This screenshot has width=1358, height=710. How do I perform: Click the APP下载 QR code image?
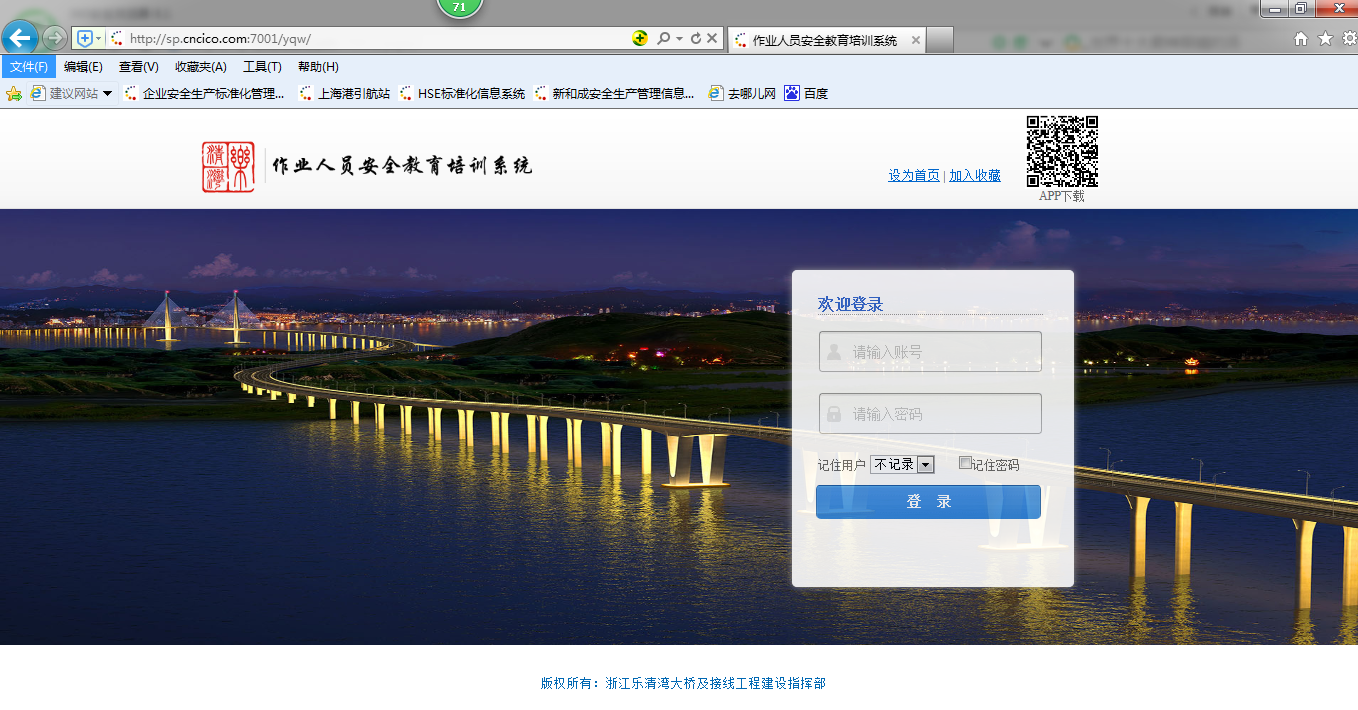pyautogui.click(x=1062, y=151)
